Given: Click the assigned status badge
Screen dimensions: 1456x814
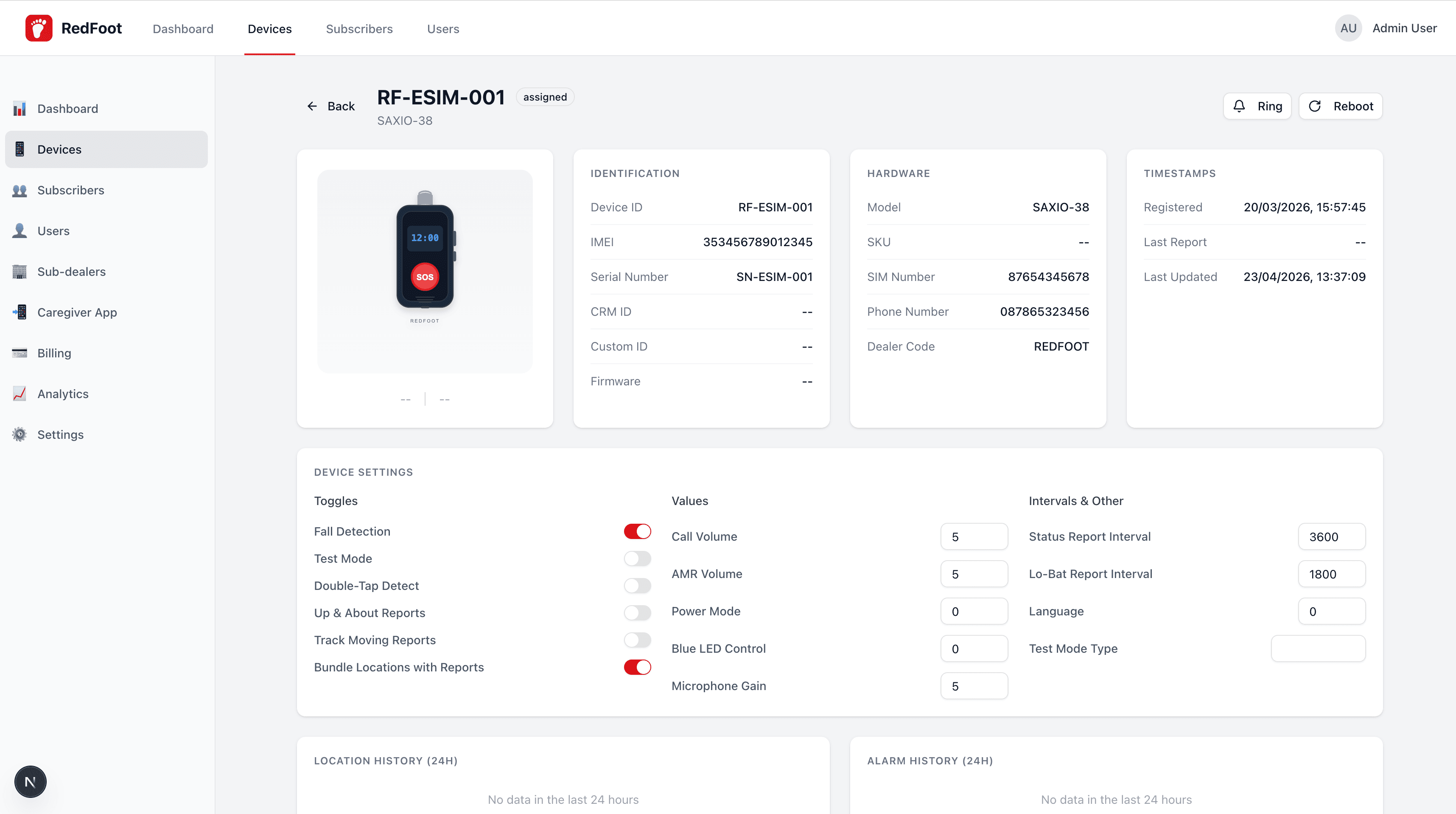Looking at the screenshot, I should 545,97.
